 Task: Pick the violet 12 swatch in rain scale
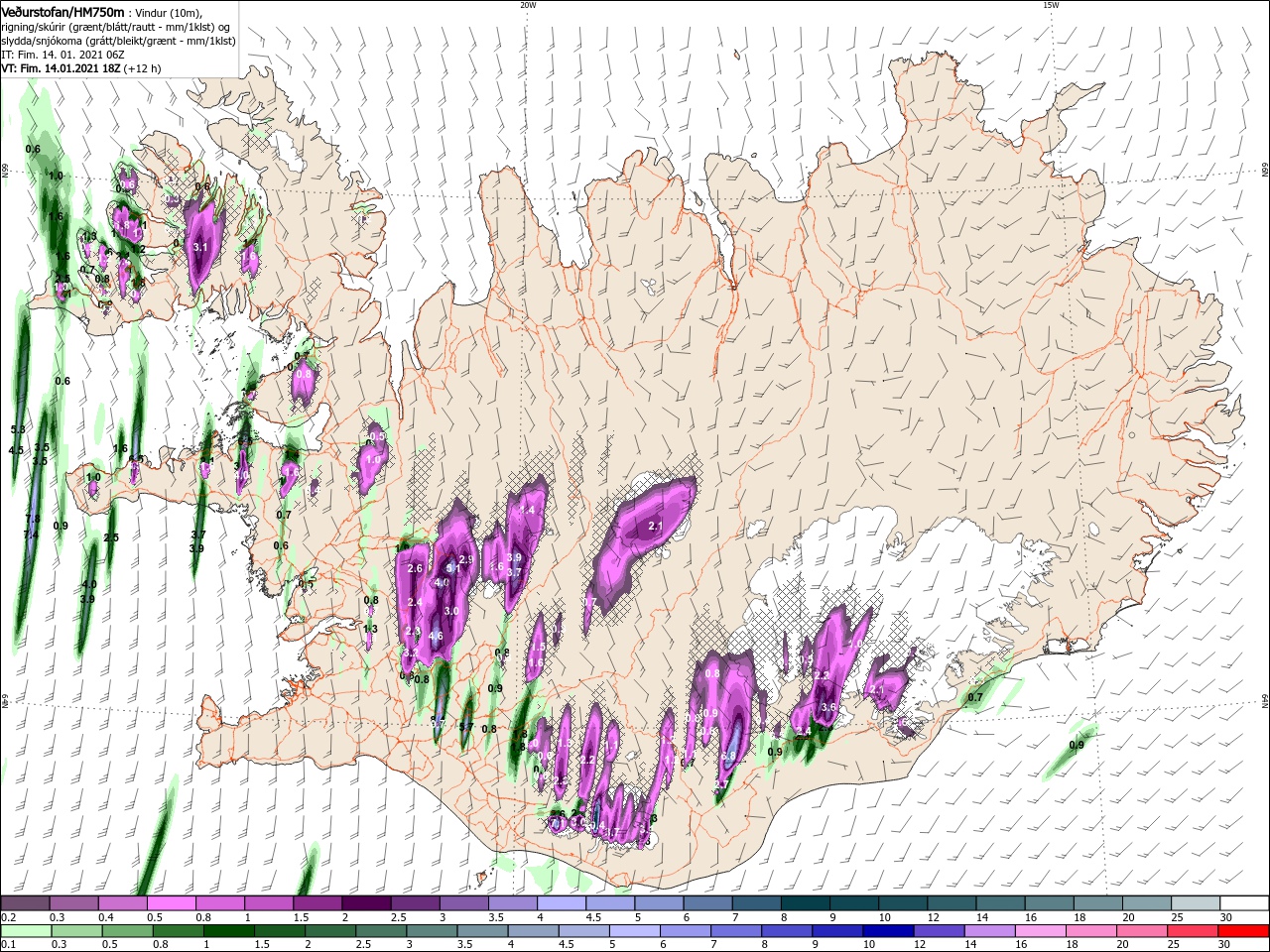940,931
